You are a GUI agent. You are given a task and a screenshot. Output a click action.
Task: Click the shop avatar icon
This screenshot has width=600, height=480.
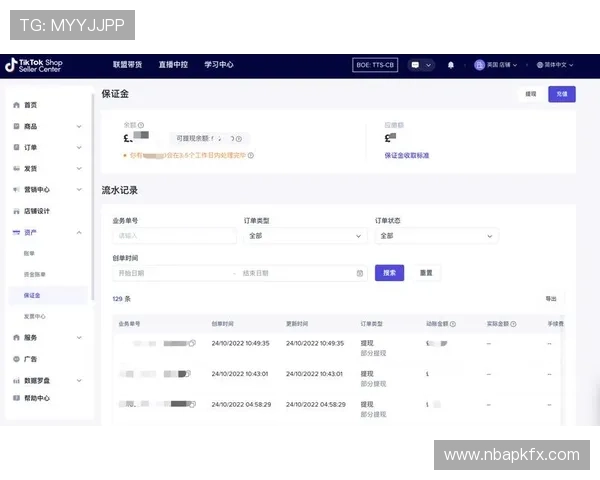click(x=479, y=65)
